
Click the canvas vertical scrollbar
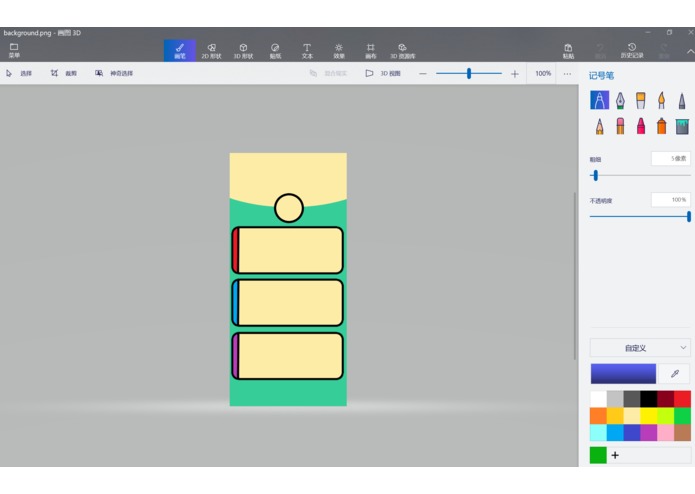575,275
